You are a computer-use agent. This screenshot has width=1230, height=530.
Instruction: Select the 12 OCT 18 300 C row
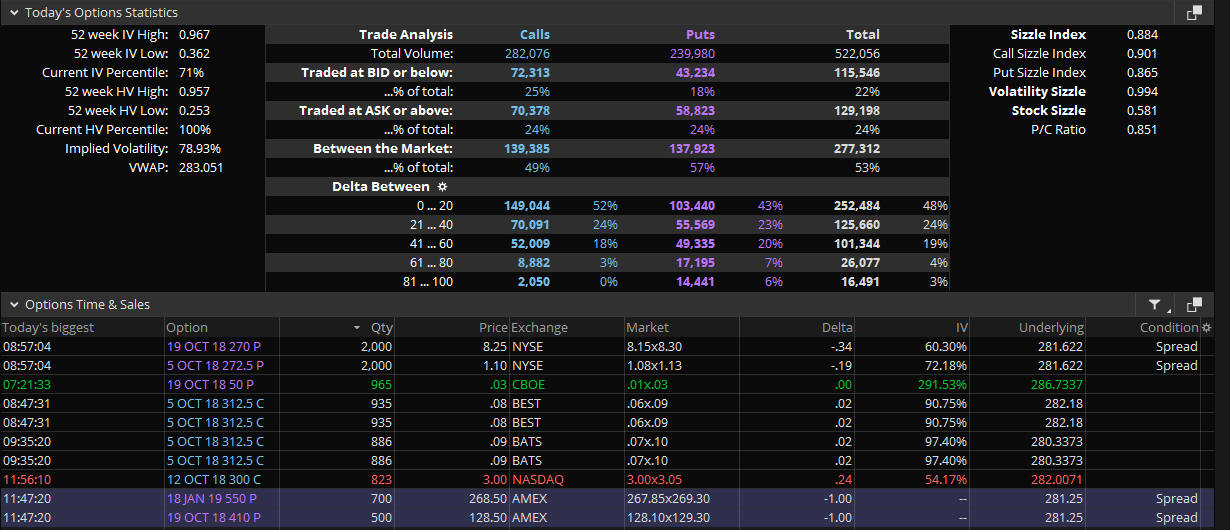(x=214, y=480)
